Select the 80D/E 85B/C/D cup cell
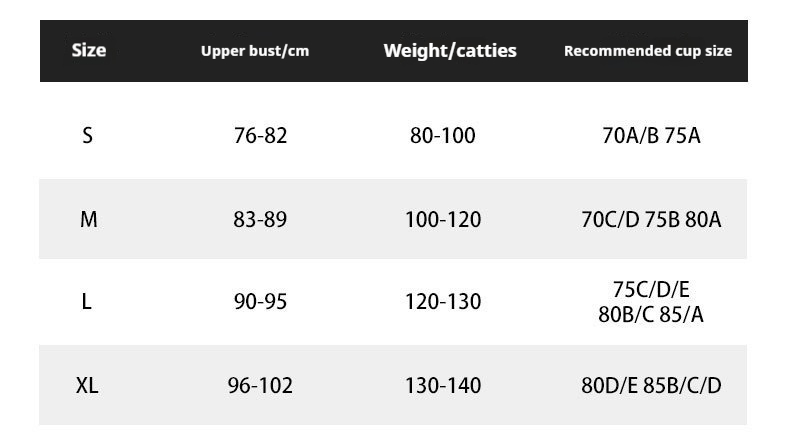This screenshot has width=790, height=439. pos(651,385)
